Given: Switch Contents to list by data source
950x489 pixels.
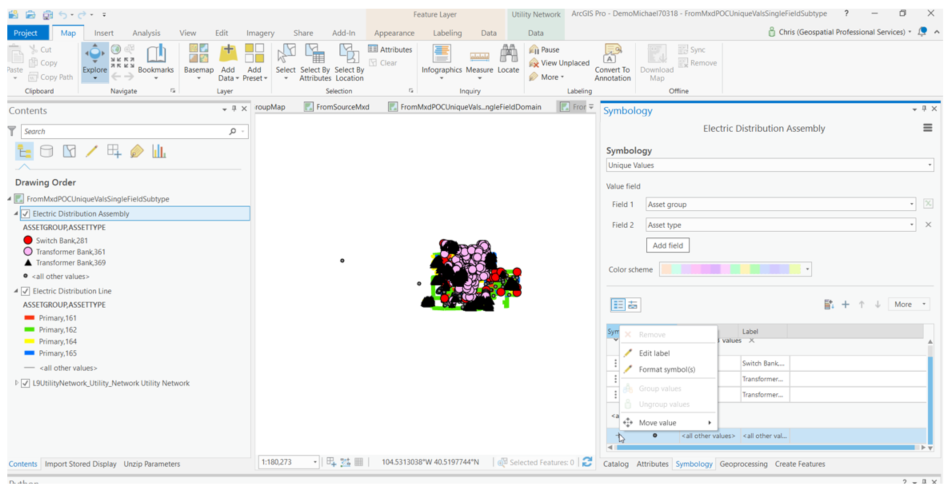Looking at the screenshot, I should coord(46,151).
